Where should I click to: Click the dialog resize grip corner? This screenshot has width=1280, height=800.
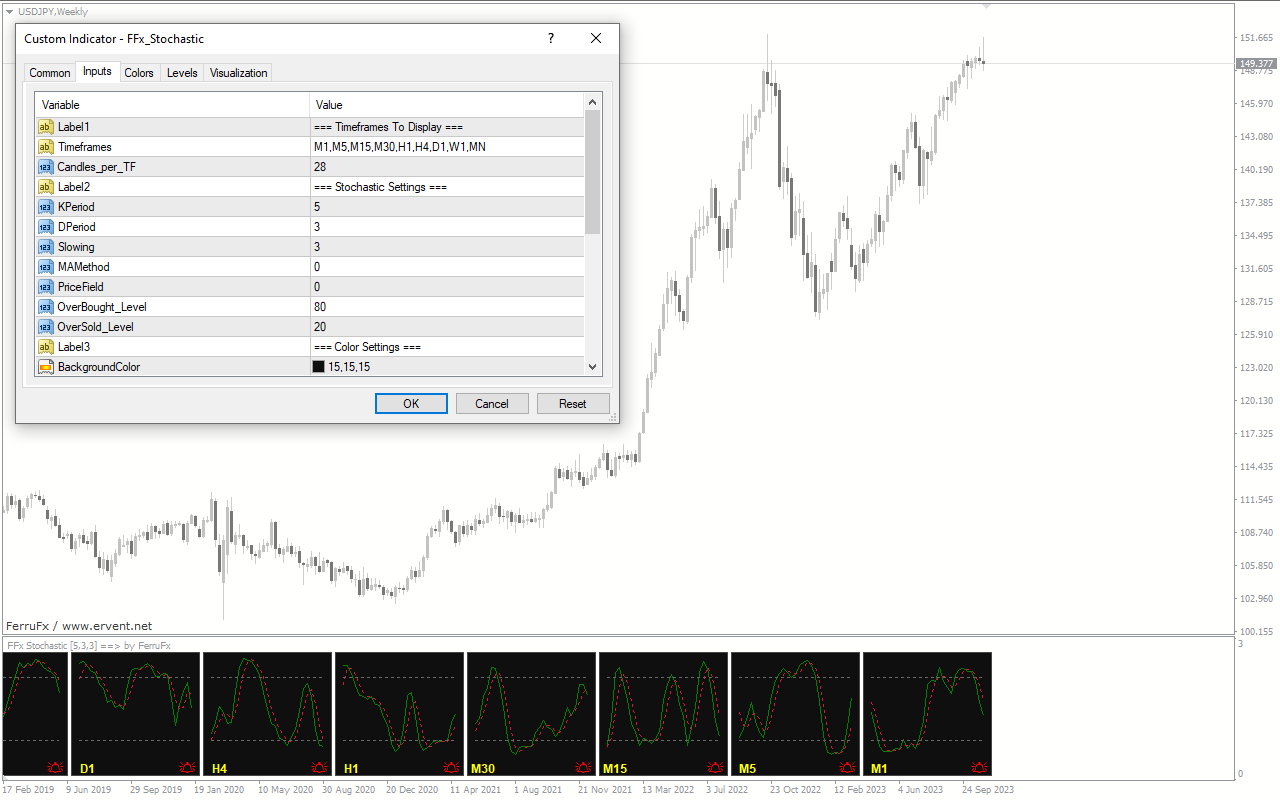(x=613, y=417)
